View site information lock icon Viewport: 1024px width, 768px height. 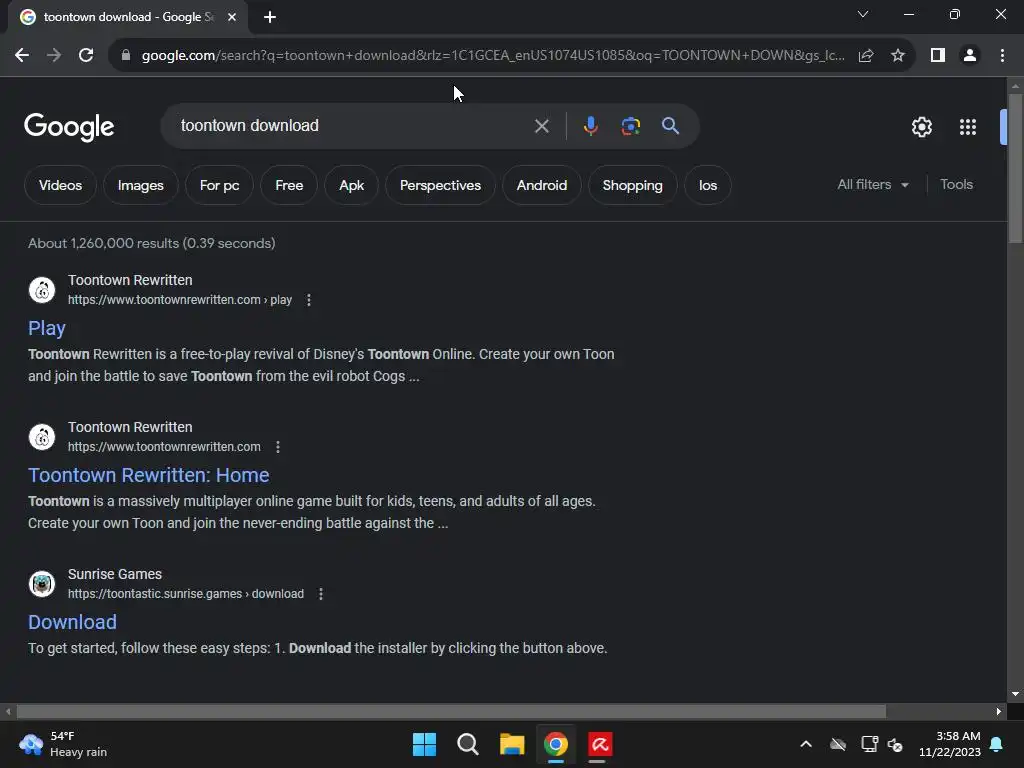pyautogui.click(x=126, y=56)
